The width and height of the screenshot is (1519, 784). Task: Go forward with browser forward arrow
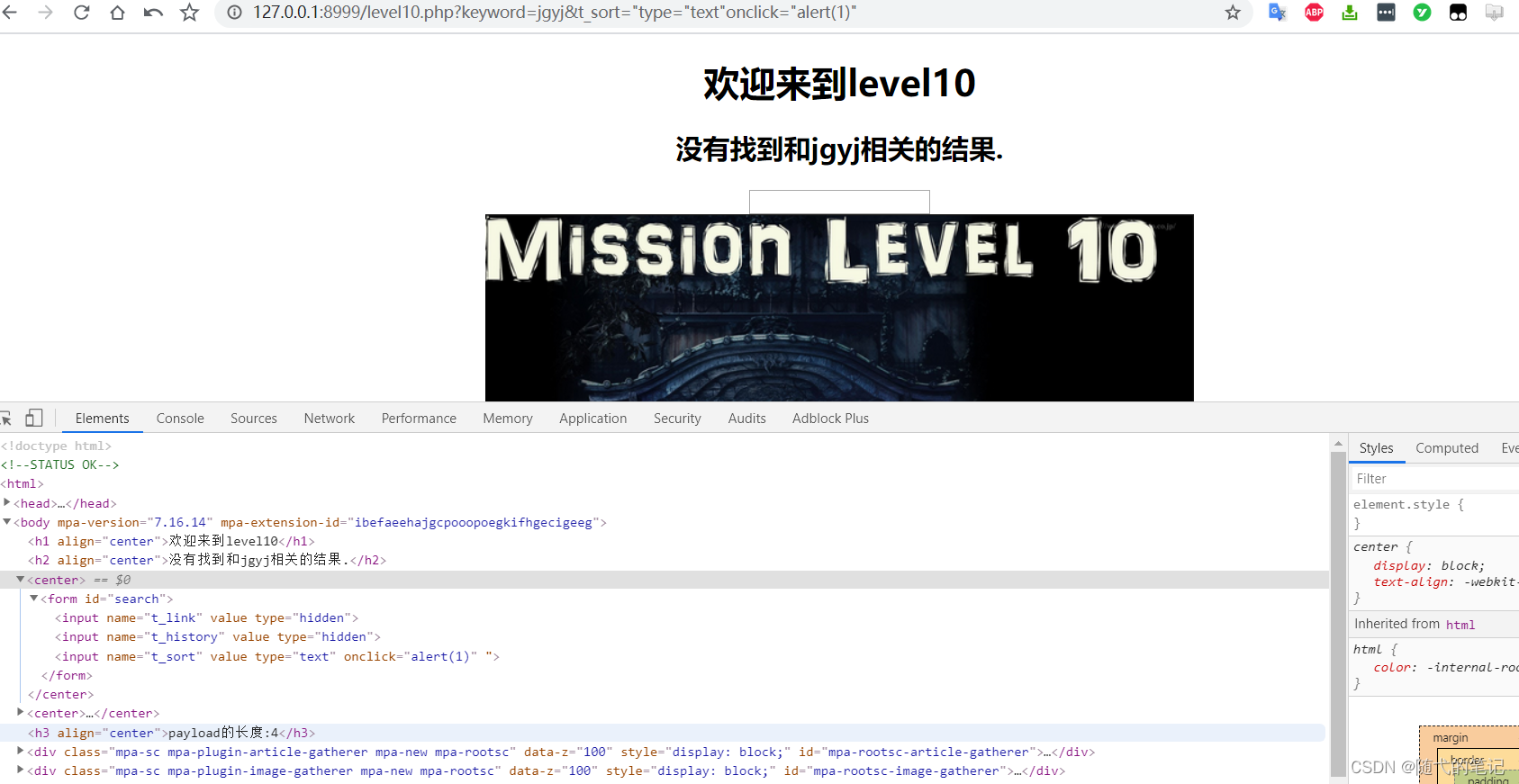click(45, 13)
